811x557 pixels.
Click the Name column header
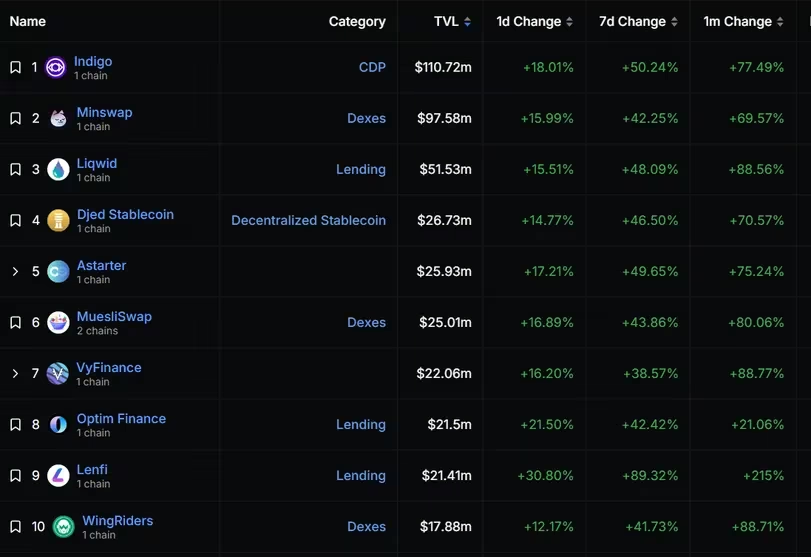coord(28,22)
